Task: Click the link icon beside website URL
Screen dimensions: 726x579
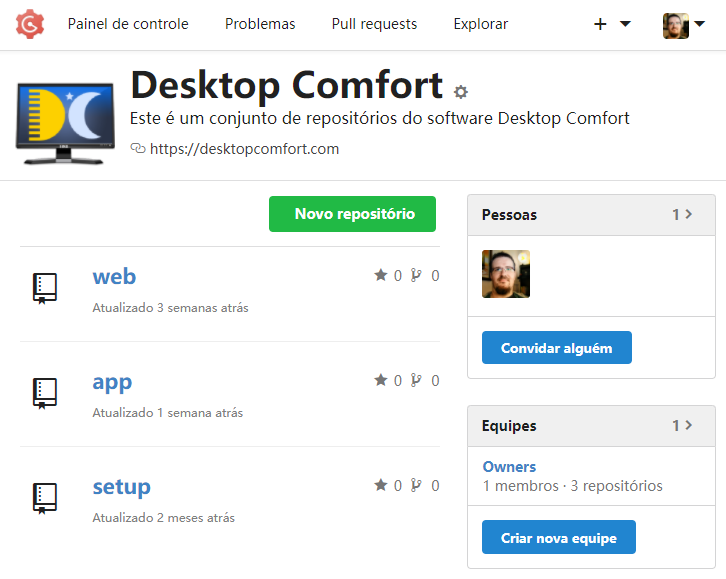Action: (x=138, y=148)
